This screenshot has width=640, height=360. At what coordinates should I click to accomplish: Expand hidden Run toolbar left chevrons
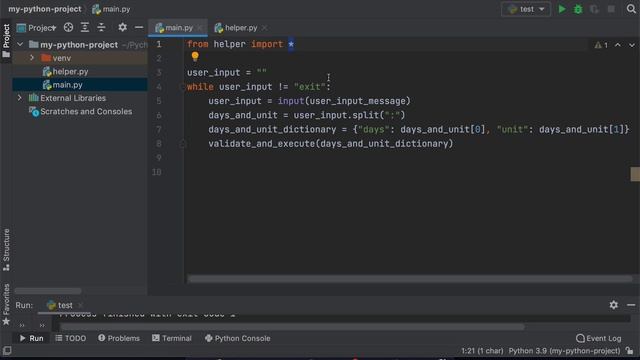pyautogui.click(x=22, y=325)
